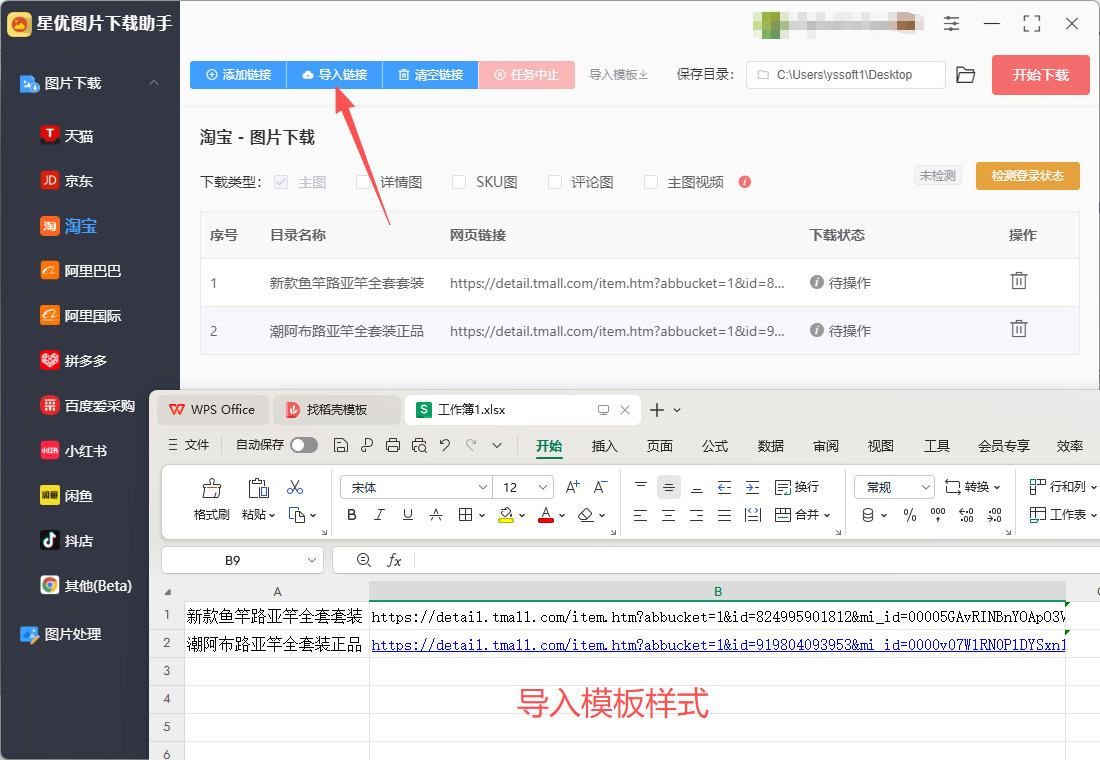Open the font size 12 dropdown
This screenshot has height=760, width=1100.
542,487
